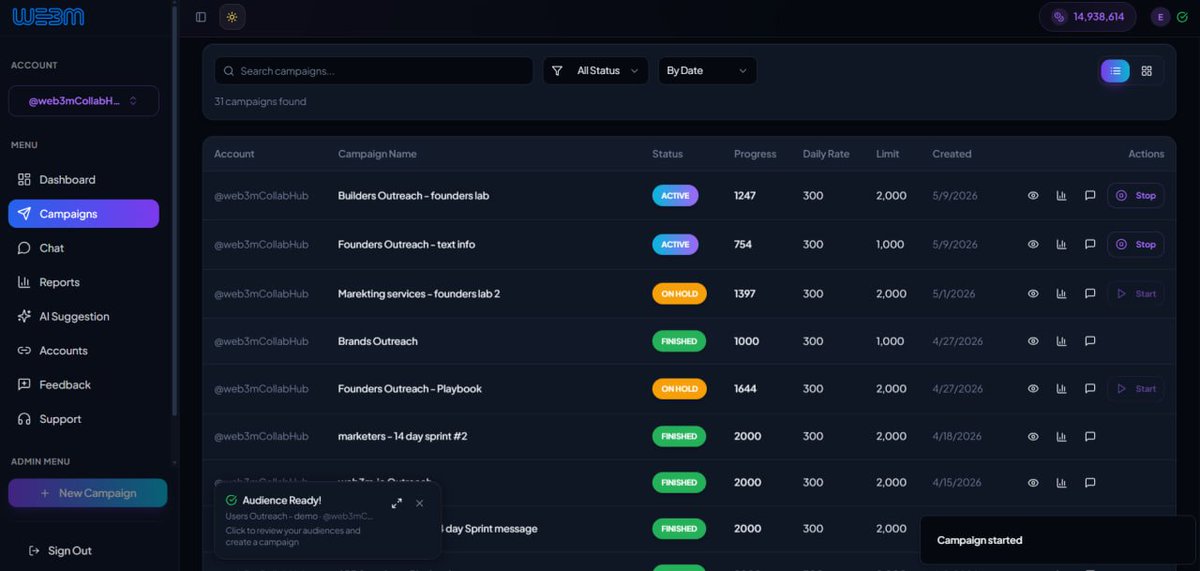This screenshot has height=571, width=1200.
Task: Open chart for Founders Outreach – Playbook
Action: tap(1061, 389)
